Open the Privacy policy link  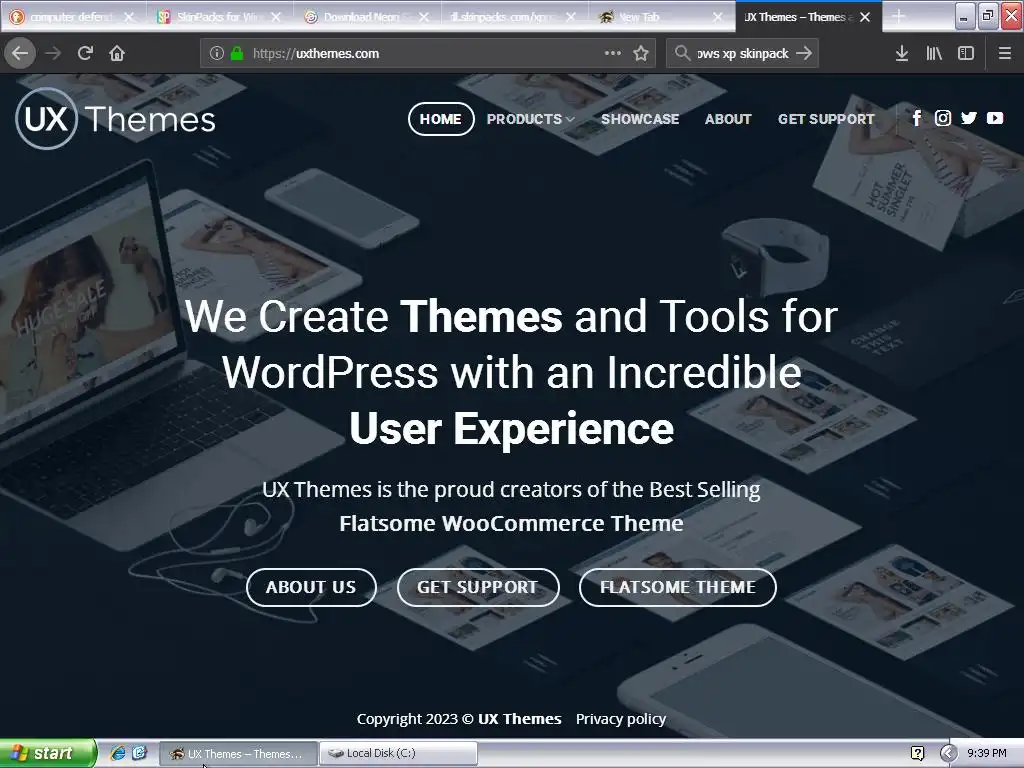coord(621,719)
